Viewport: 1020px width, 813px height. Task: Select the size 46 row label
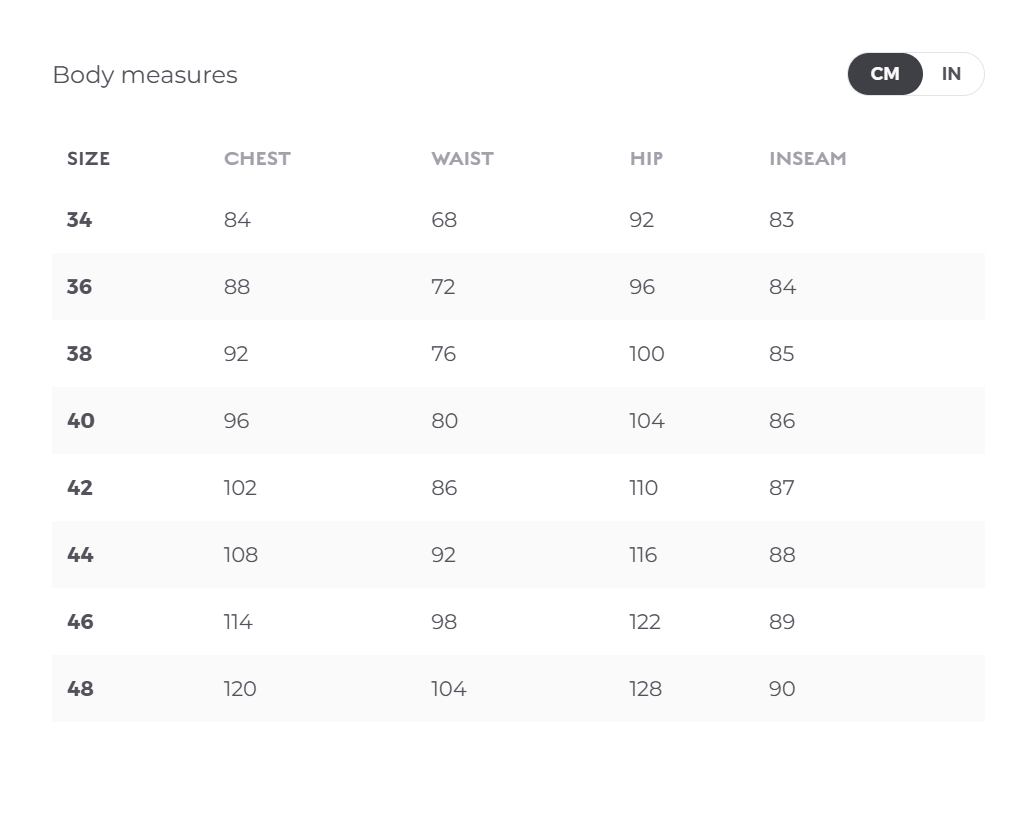[80, 622]
